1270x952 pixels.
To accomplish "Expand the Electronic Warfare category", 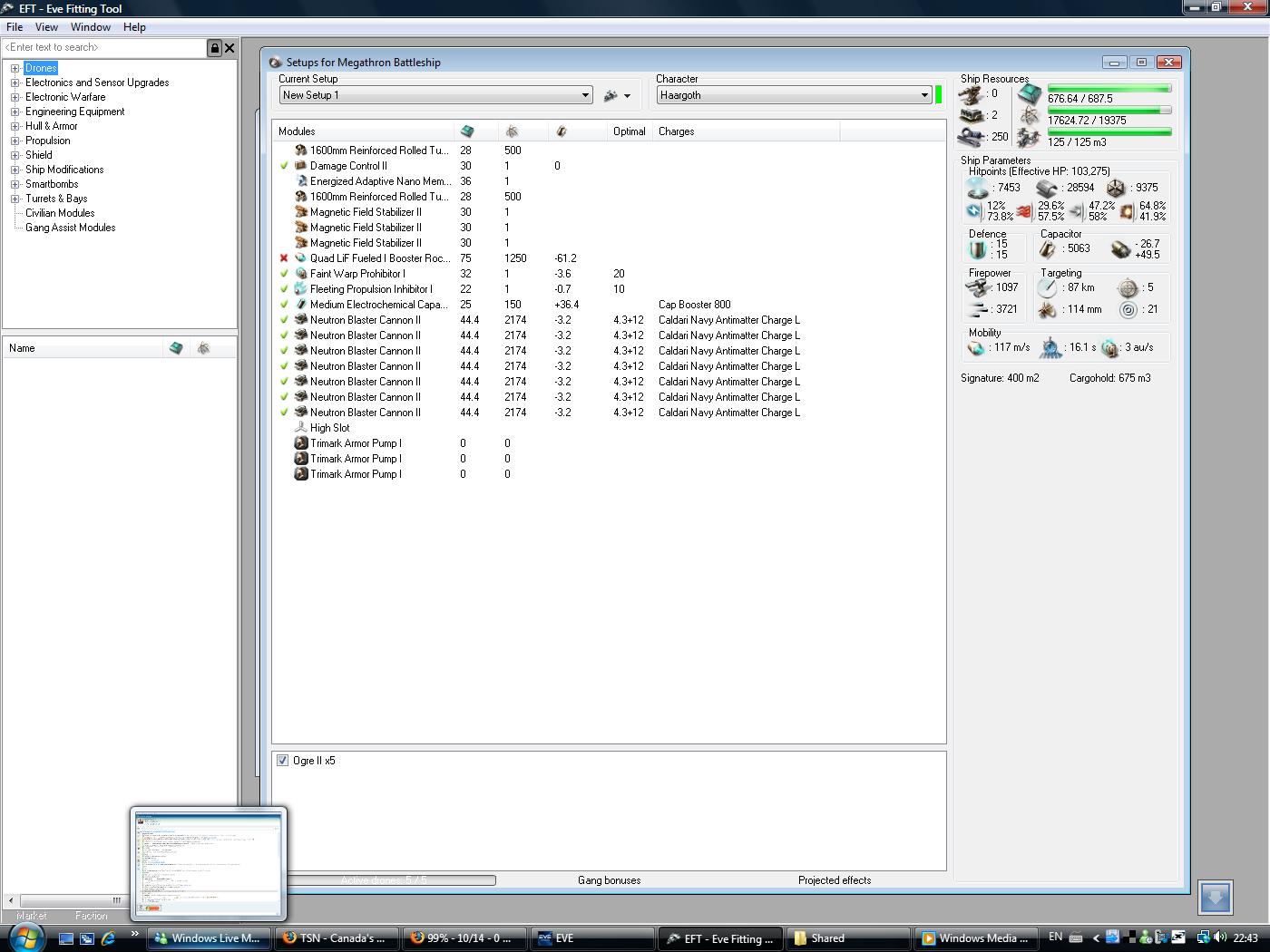I will click(15, 97).
